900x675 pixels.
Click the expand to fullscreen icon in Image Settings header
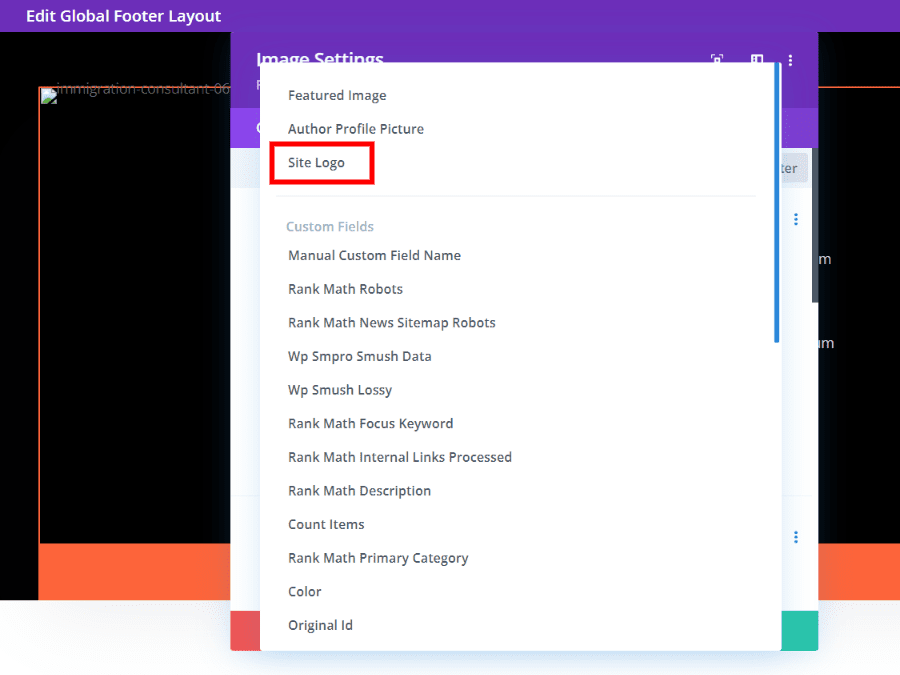click(717, 60)
